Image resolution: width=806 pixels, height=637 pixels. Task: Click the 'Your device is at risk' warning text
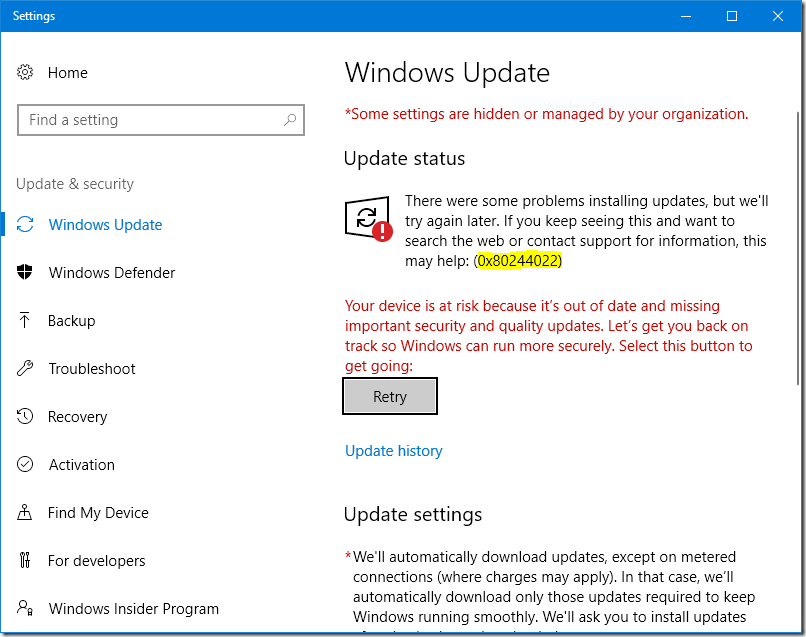tap(548, 336)
